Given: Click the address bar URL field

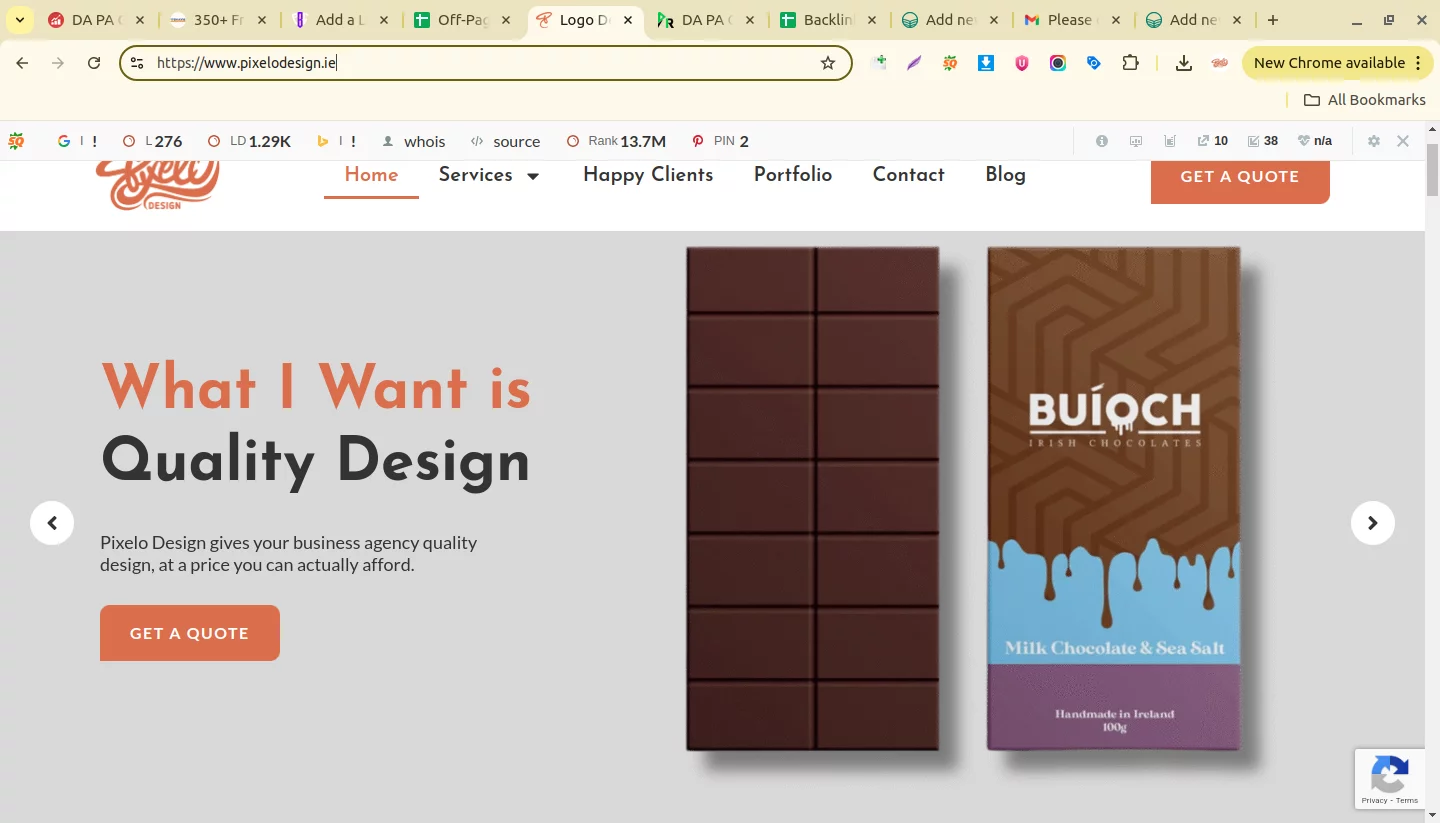Looking at the screenshot, I should point(485,63).
